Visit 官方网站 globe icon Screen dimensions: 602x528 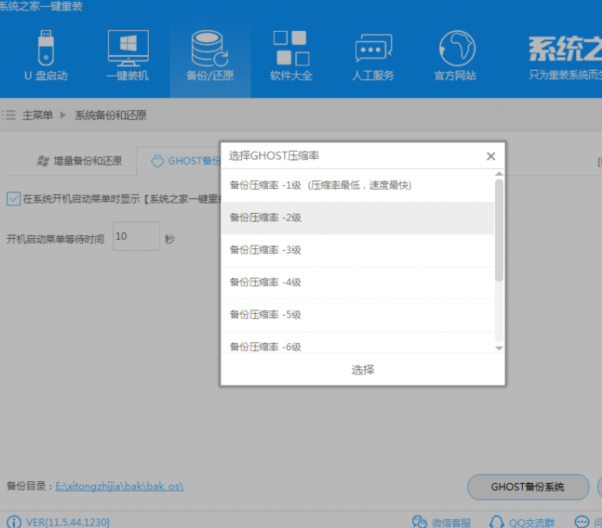tap(457, 54)
